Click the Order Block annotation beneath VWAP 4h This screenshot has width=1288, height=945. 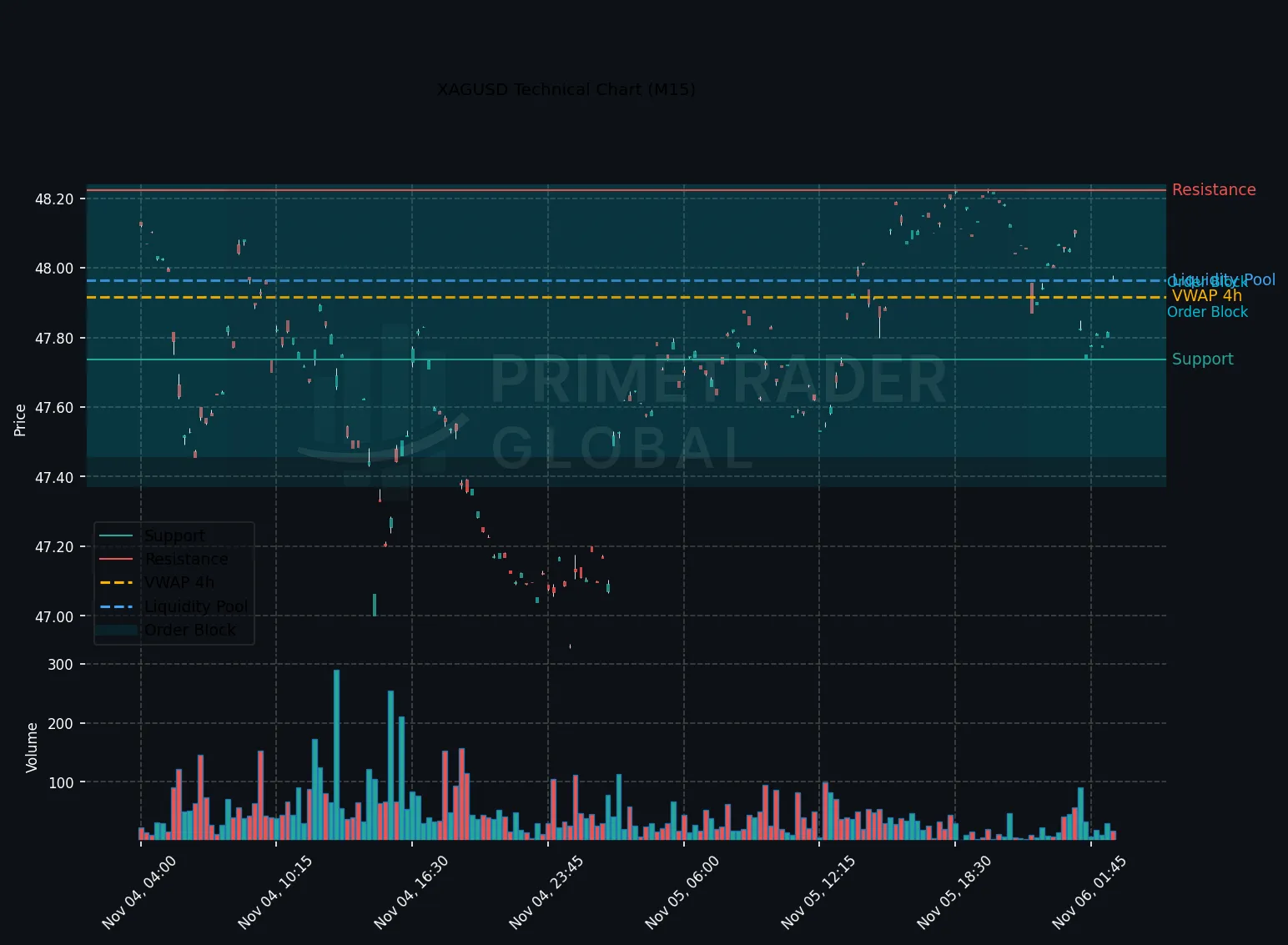(1207, 312)
